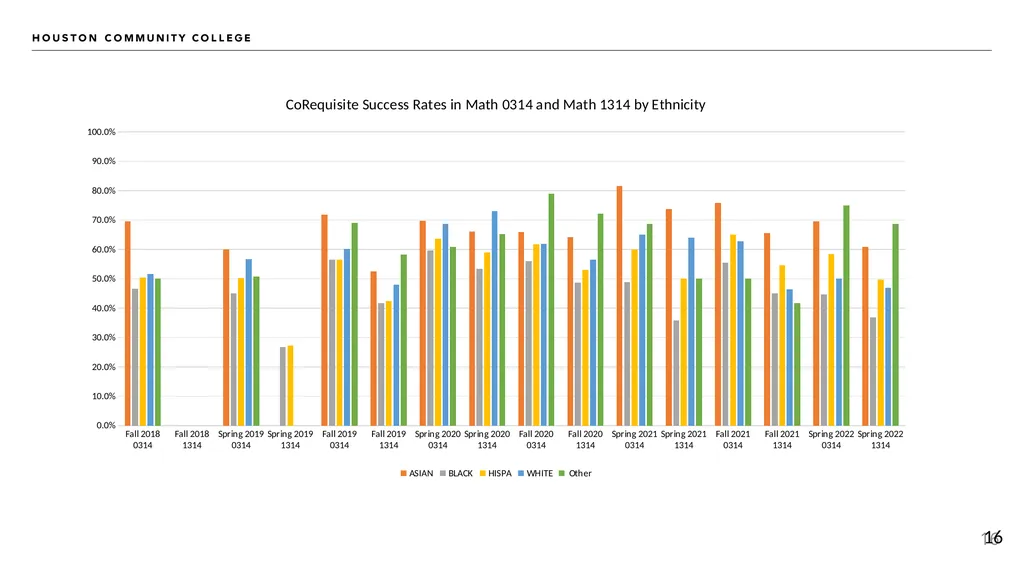
Task: Click the orange ASIAN legend swatch
Action: click(404, 474)
